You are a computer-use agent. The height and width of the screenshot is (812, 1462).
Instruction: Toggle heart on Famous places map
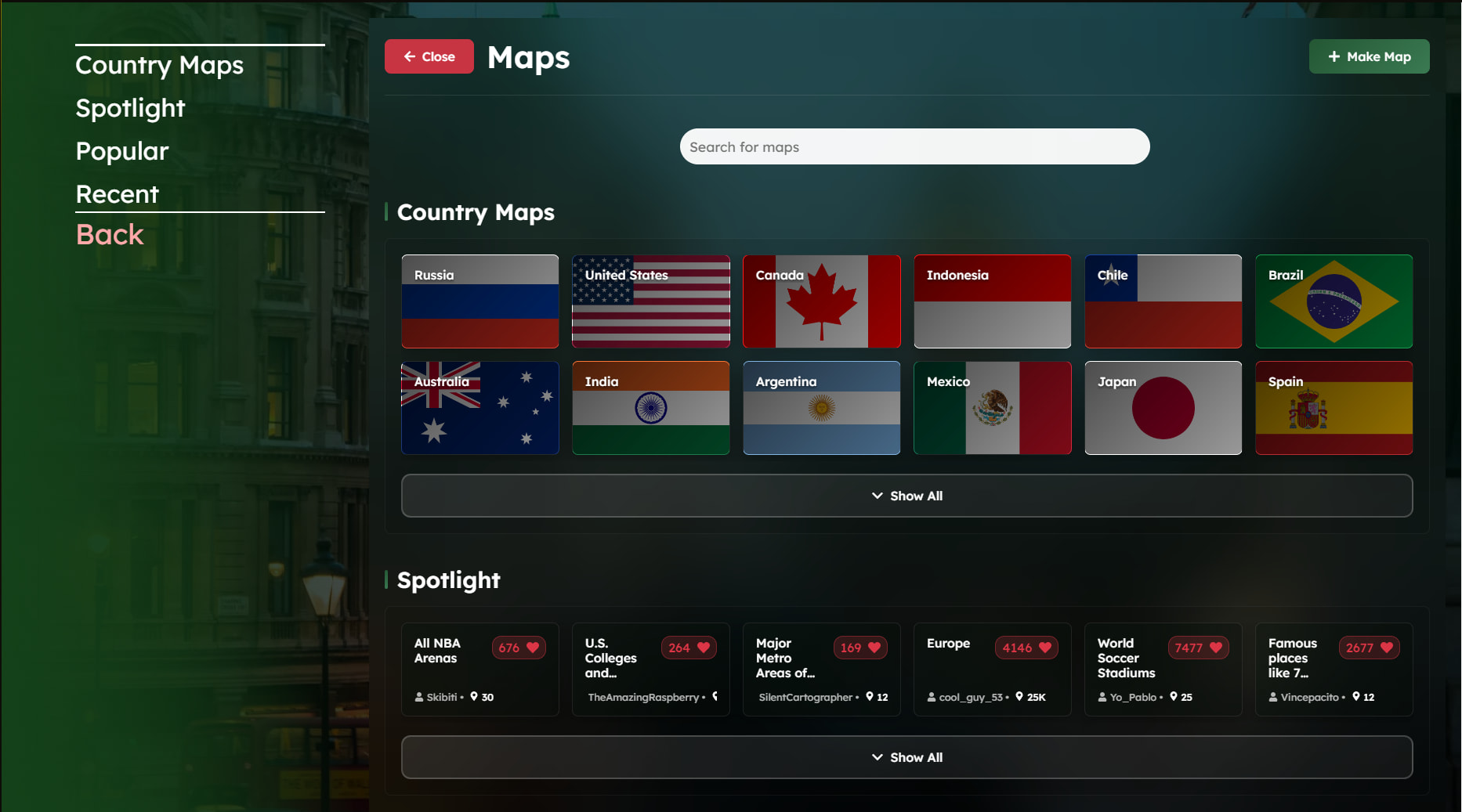[1387, 648]
